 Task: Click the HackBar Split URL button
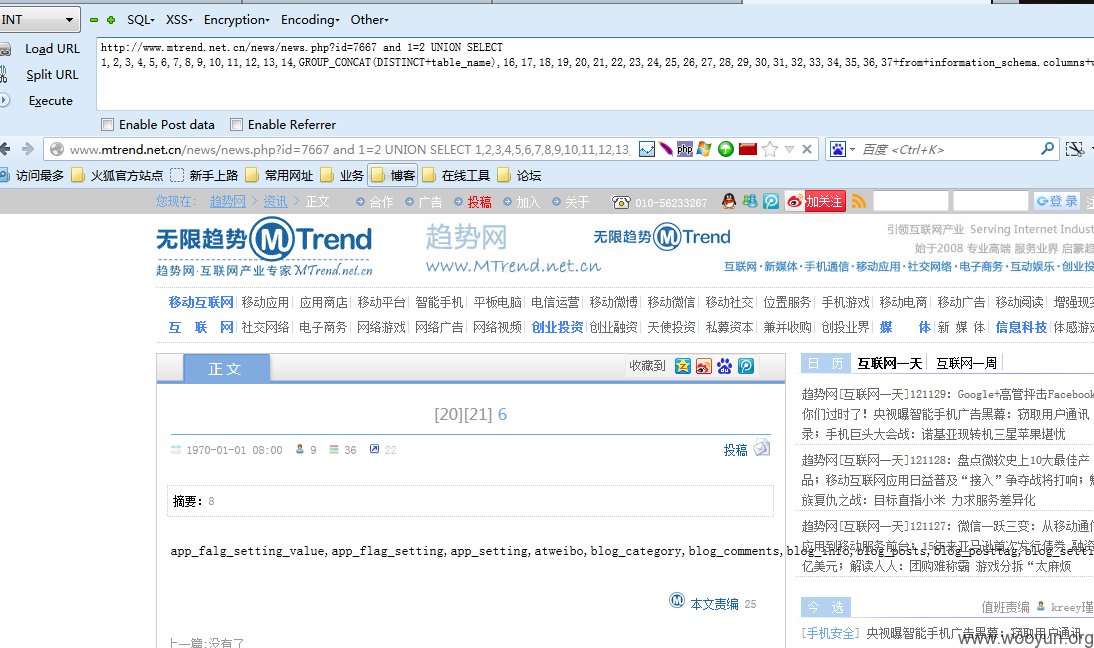(x=52, y=74)
